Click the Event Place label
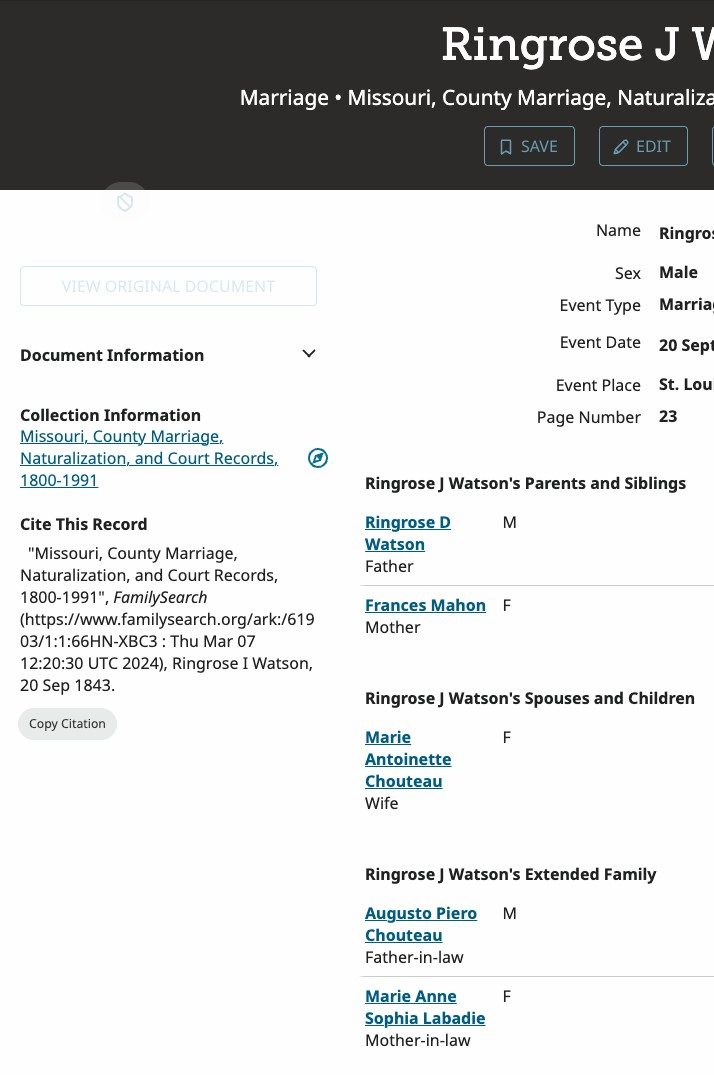This screenshot has width=714, height=1075. point(598,385)
